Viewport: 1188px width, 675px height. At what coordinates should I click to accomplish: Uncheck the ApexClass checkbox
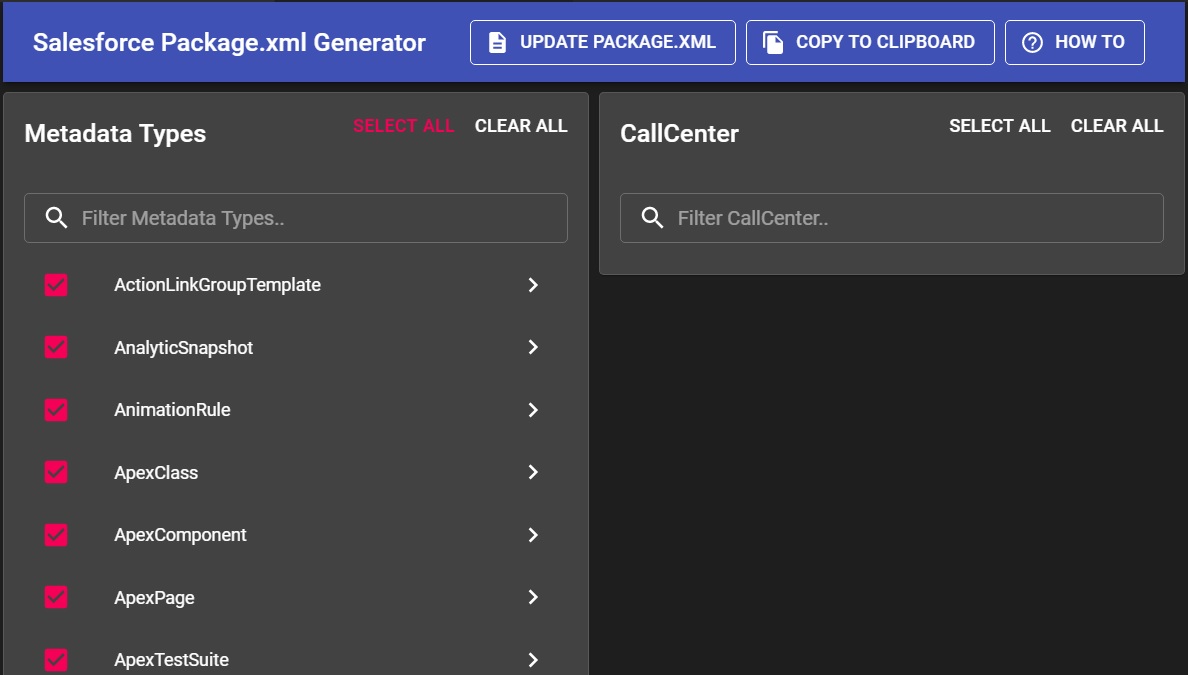(56, 472)
